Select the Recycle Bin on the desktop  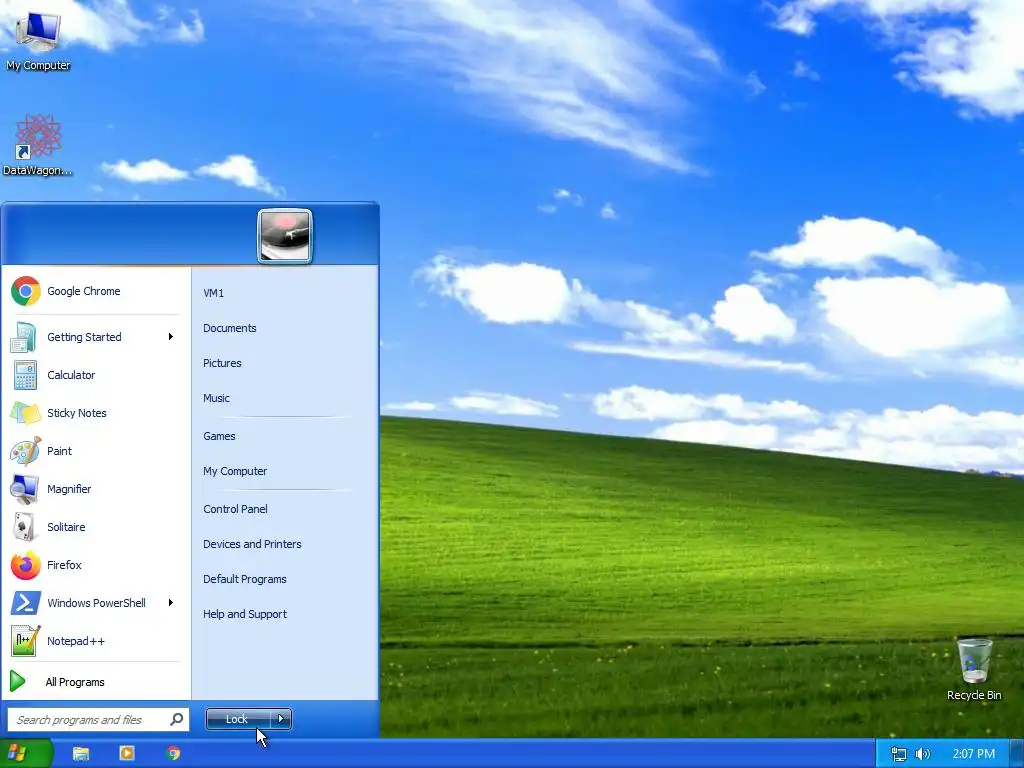point(974,670)
